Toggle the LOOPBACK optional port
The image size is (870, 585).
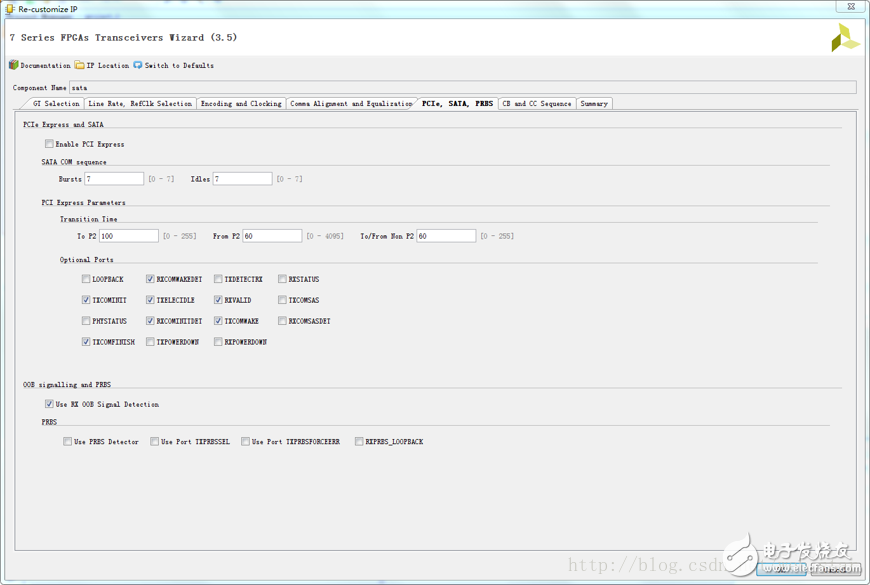click(86, 279)
